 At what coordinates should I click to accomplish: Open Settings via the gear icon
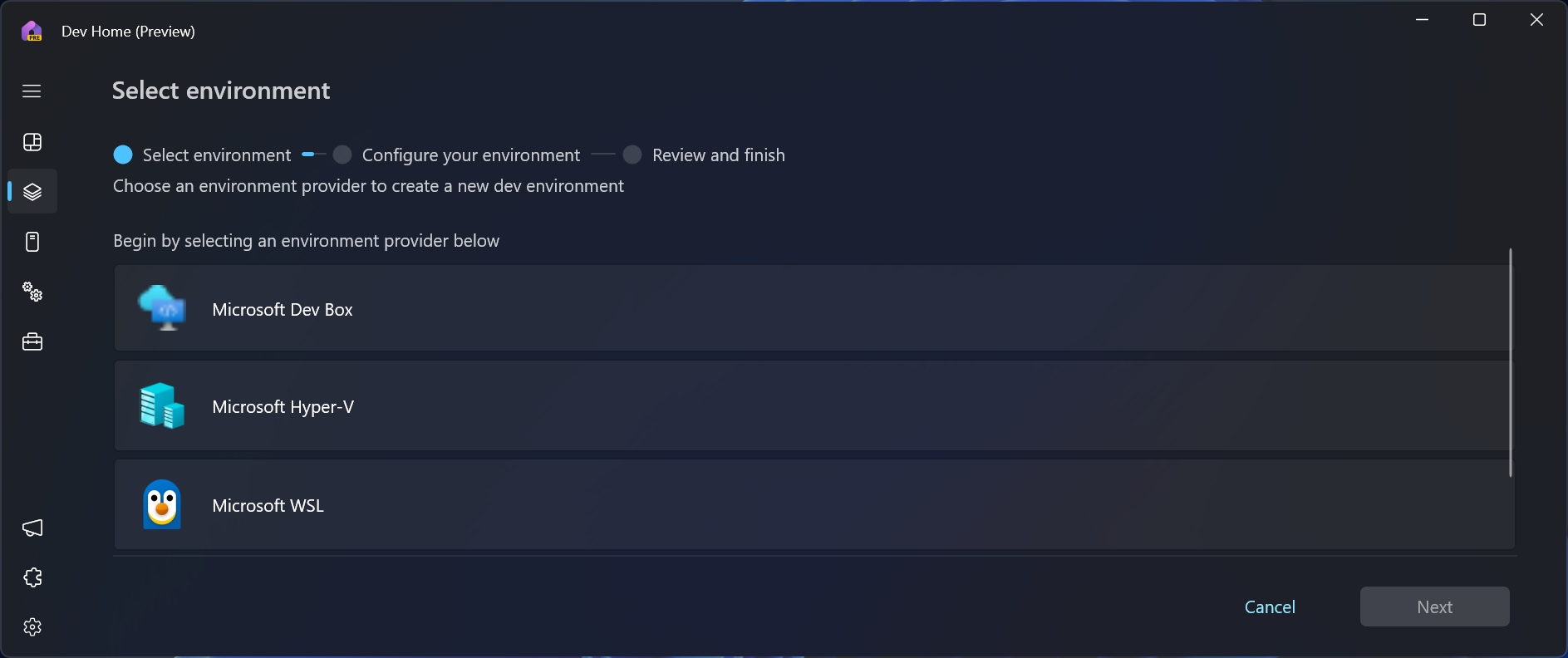[31, 627]
